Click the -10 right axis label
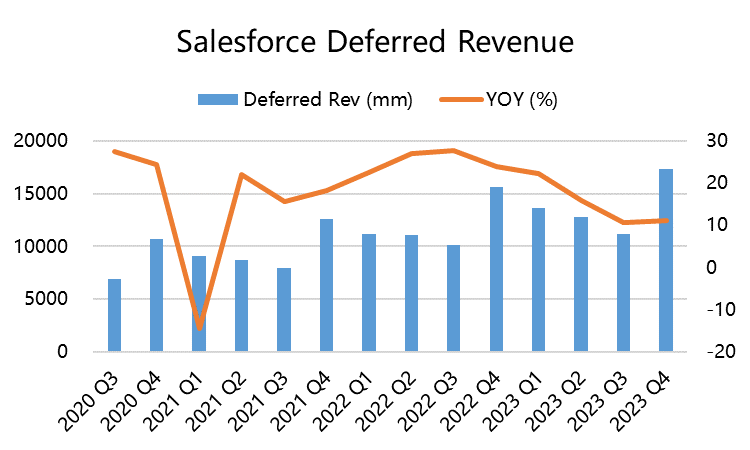Image resolution: width=750 pixels, height=450 pixels. click(720, 309)
